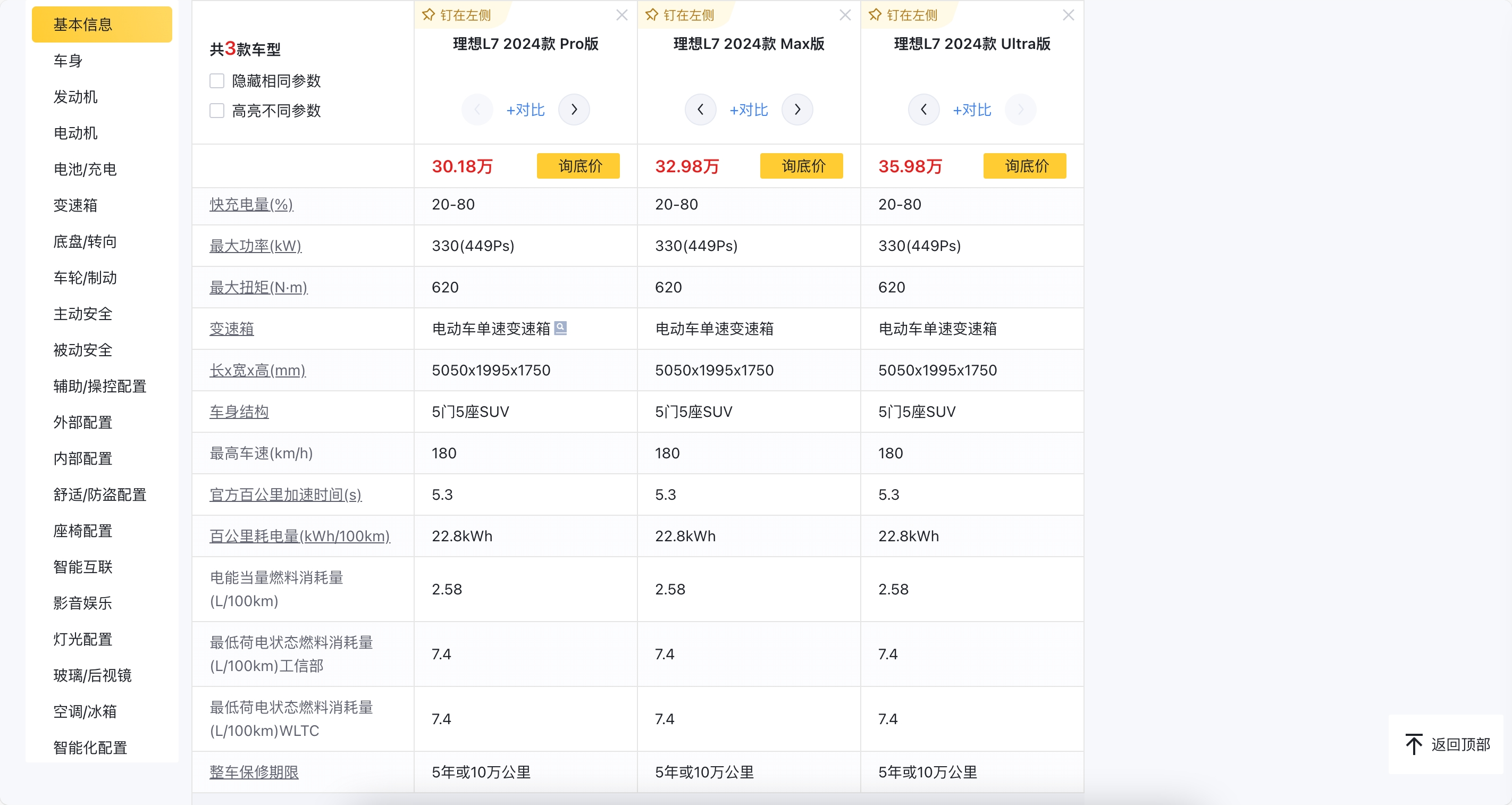Jump to 电池/充电 section
Screen dimensions: 1512x805
pos(85,169)
